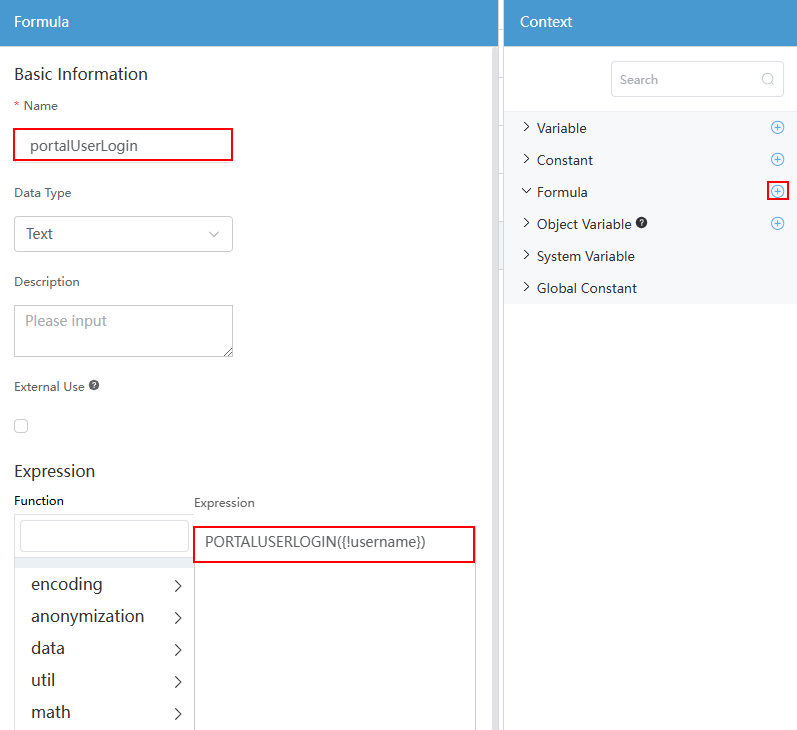The height and width of the screenshot is (730, 797).
Task: Add a new Variable with plus icon
Action: [x=777, y=127]
